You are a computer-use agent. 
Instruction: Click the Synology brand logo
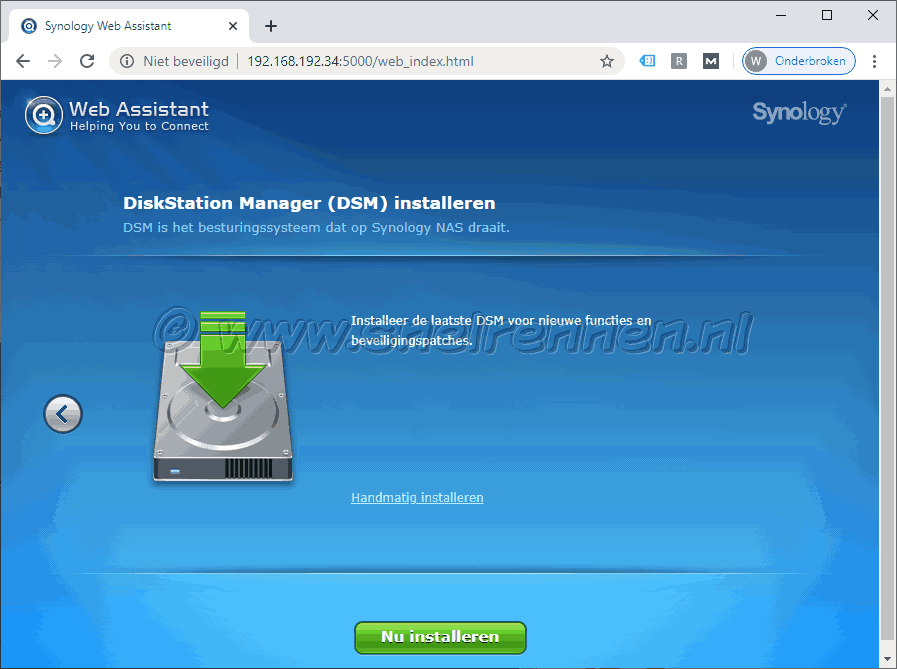click(799, 112)
